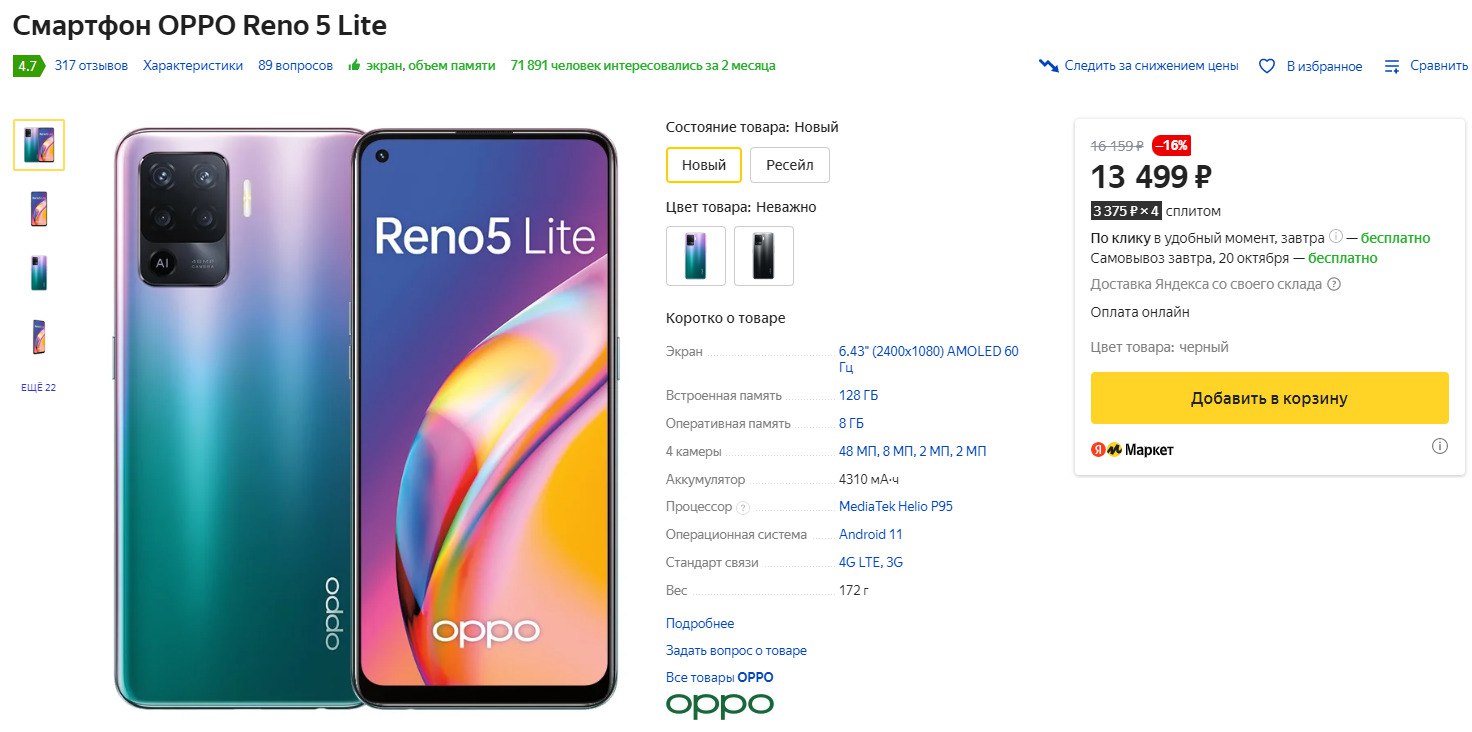Image resolution: width=1472 pixels, height=732 pixels.
Task: Choose the black phone color variant
Action: [764, 256]
